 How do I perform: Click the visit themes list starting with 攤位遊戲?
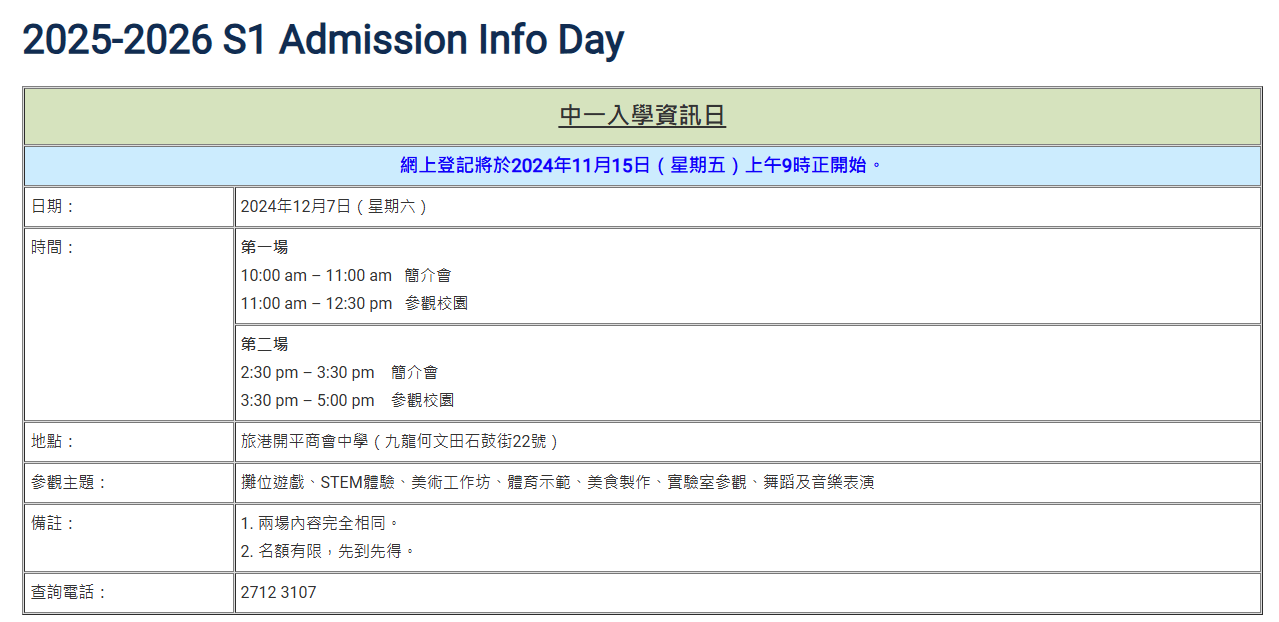pos(558,482)
